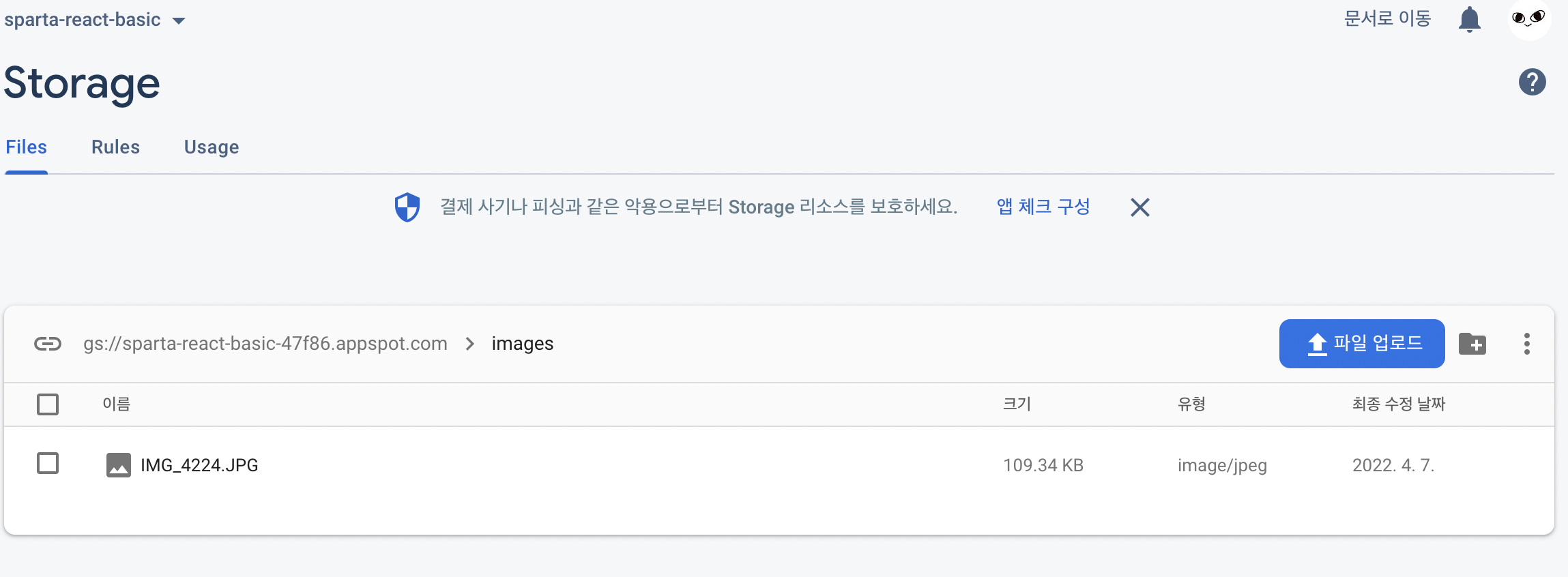Switch to the Rules tab
Image resolution: width=1568 pixels, height=577 pixels.
click(x=115, y=147)
